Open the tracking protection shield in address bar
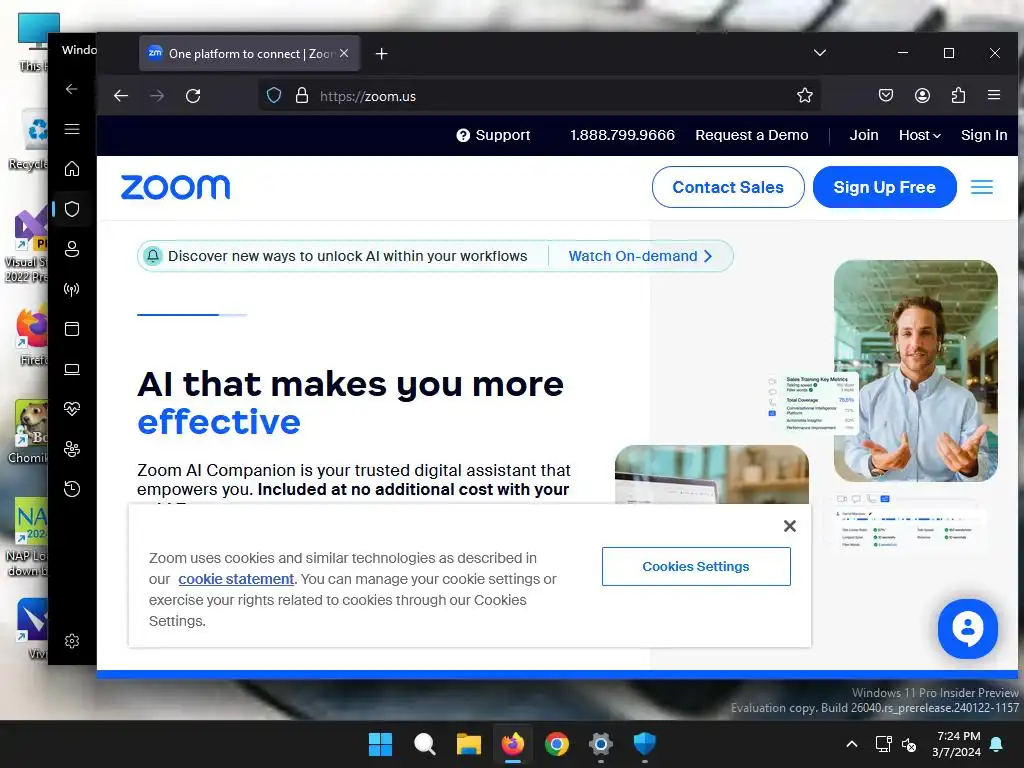 (x=274, y=96)
